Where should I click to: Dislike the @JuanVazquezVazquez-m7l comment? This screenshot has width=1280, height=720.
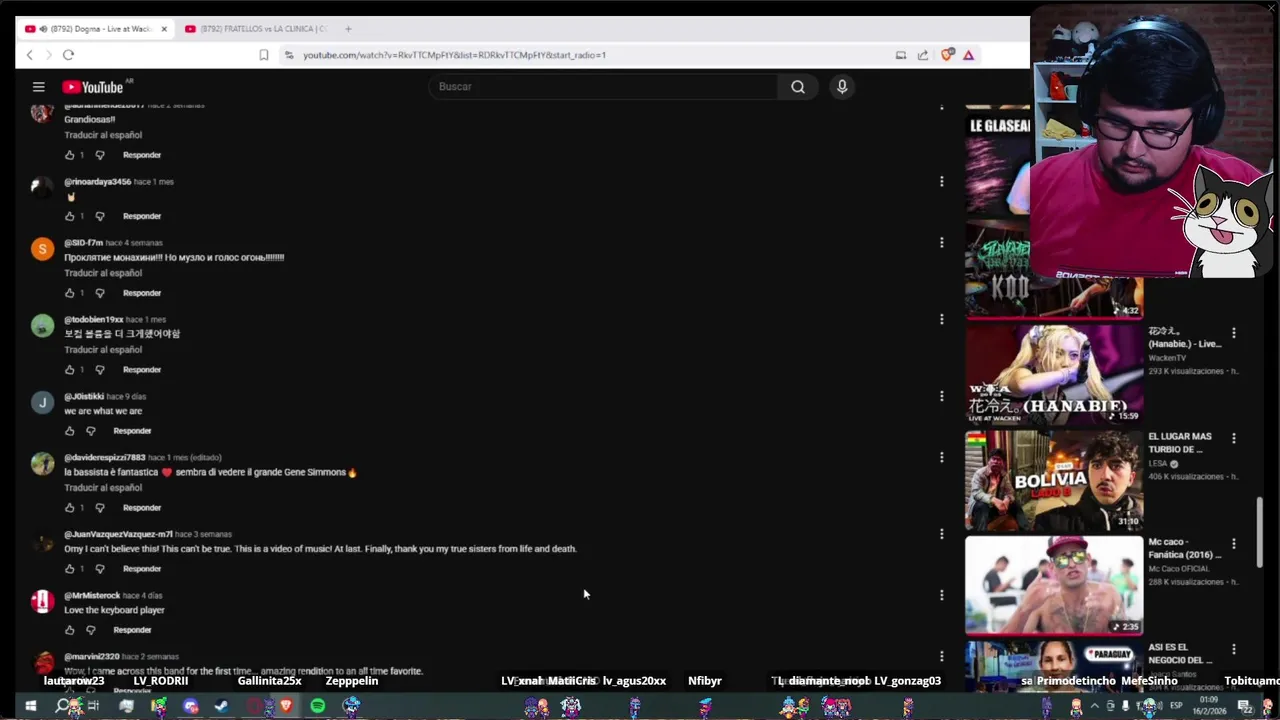[100, 569]
